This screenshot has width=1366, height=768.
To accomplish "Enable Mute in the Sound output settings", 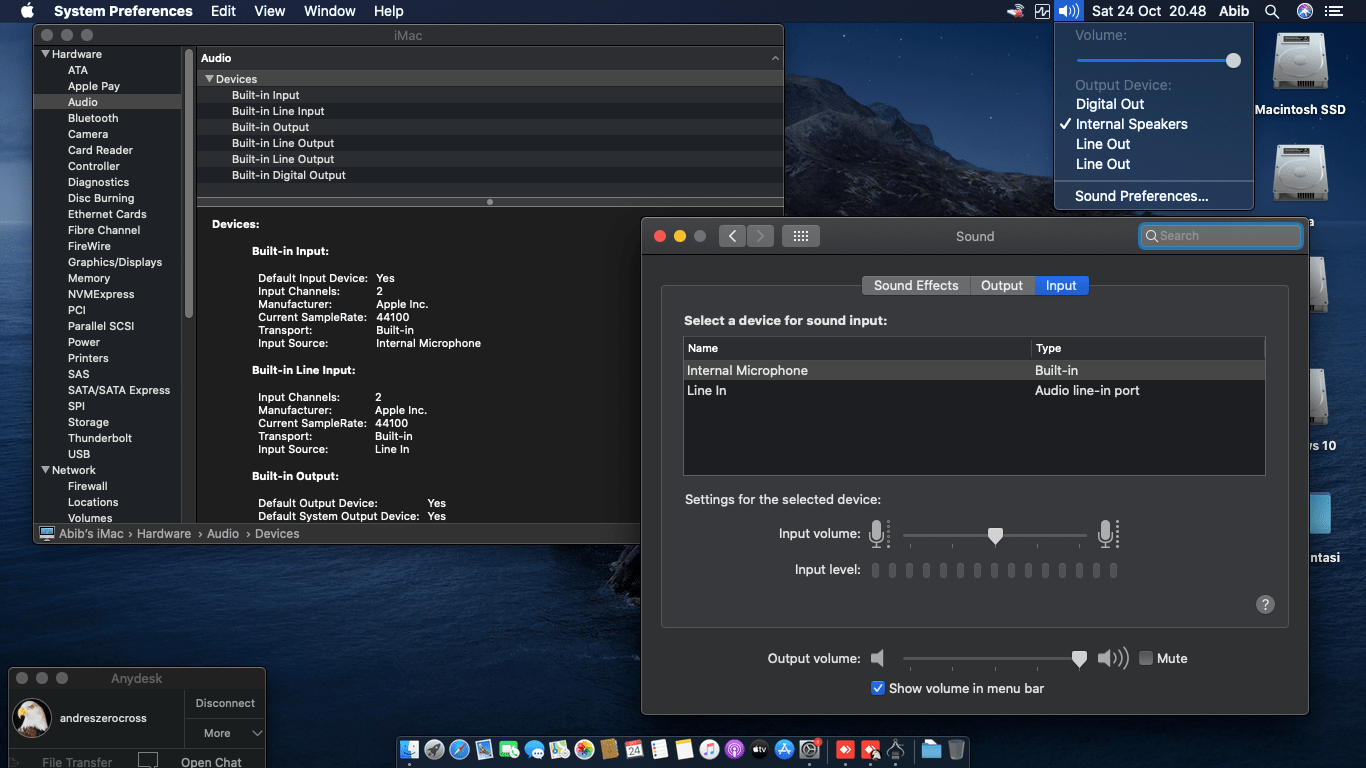I will click(1143, 658).
